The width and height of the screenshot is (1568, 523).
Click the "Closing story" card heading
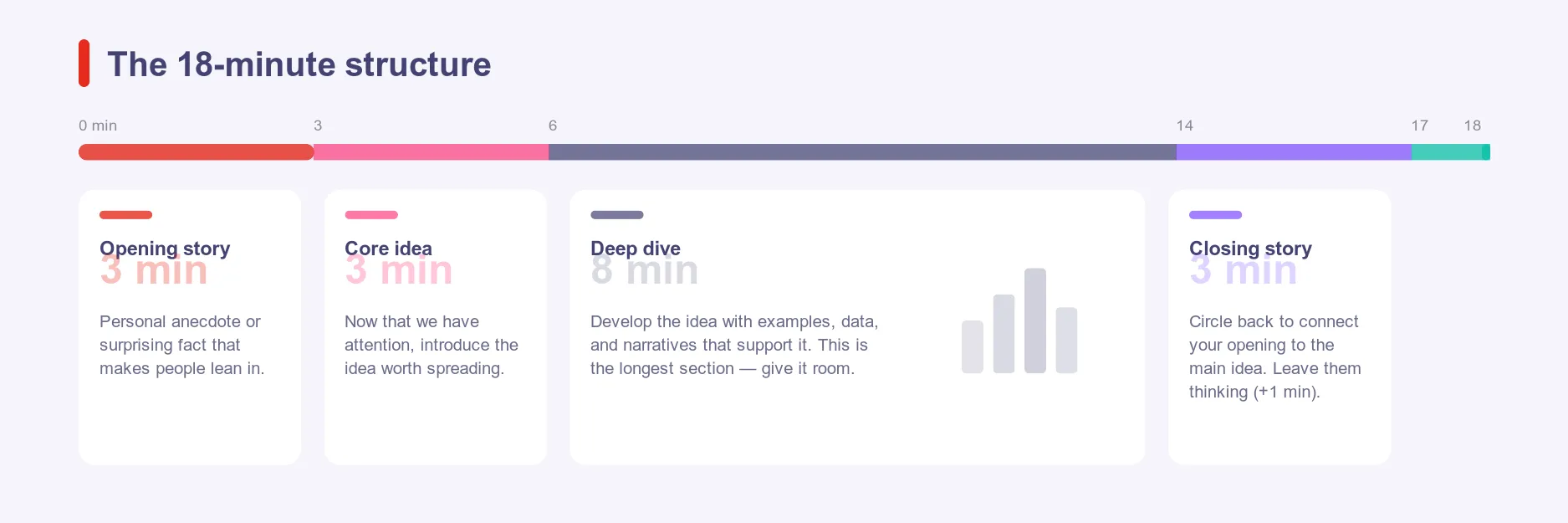coord(1250,249)
